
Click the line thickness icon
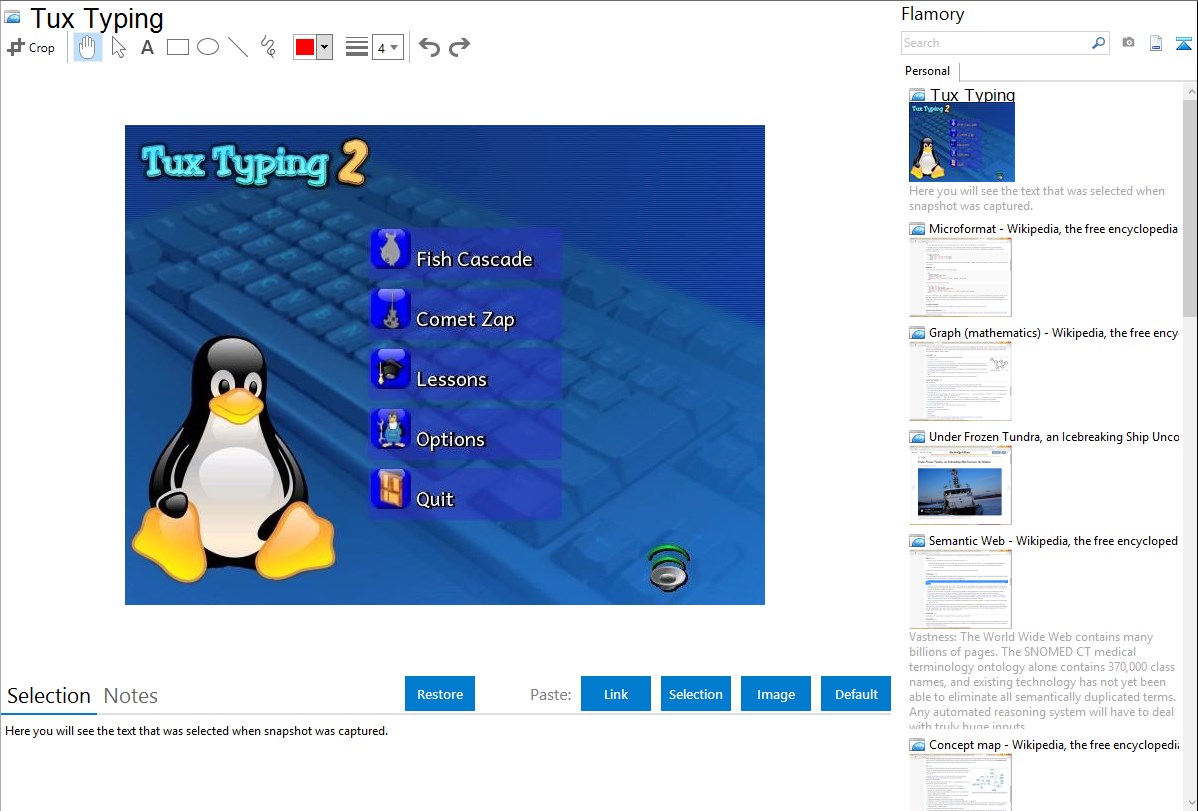coord(357,47)
